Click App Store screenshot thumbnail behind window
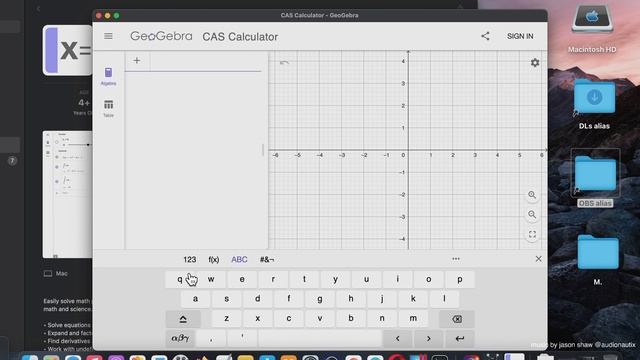640x360 pixels. click(x=67, y=194)
